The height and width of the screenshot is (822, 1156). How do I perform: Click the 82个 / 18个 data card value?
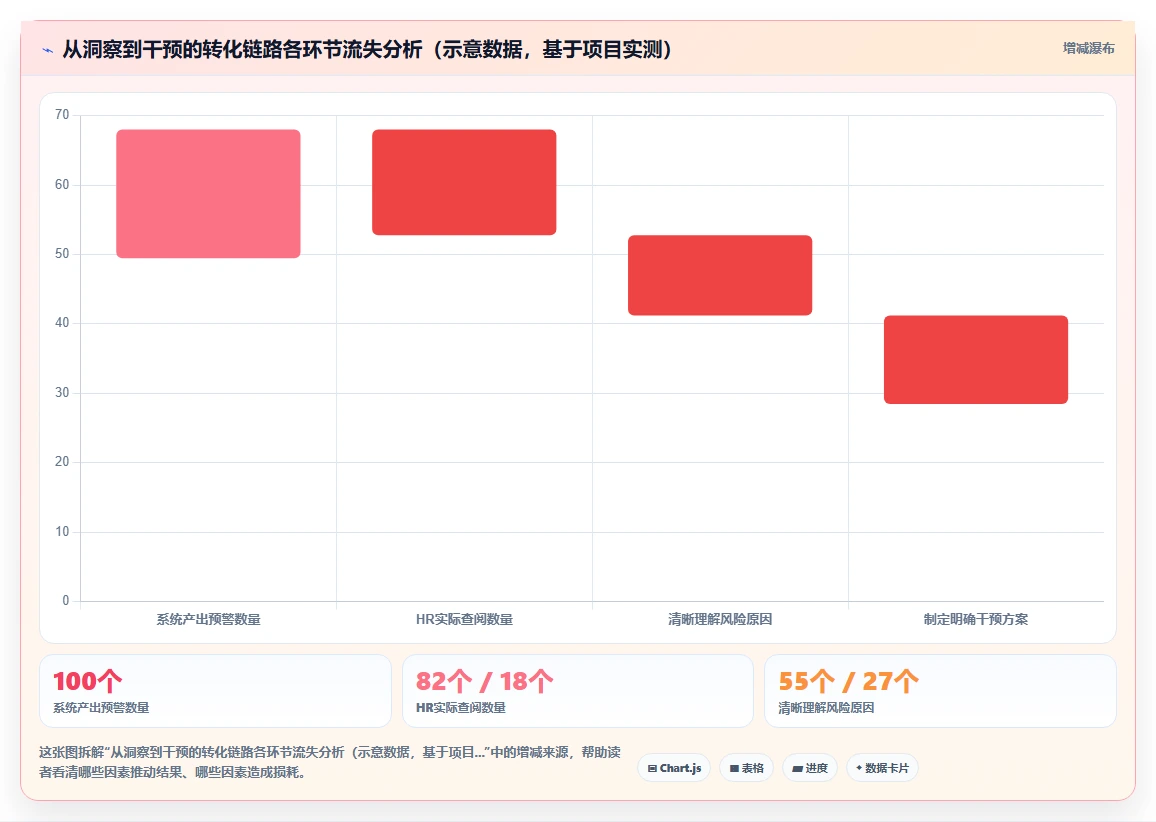pos(484,681)
